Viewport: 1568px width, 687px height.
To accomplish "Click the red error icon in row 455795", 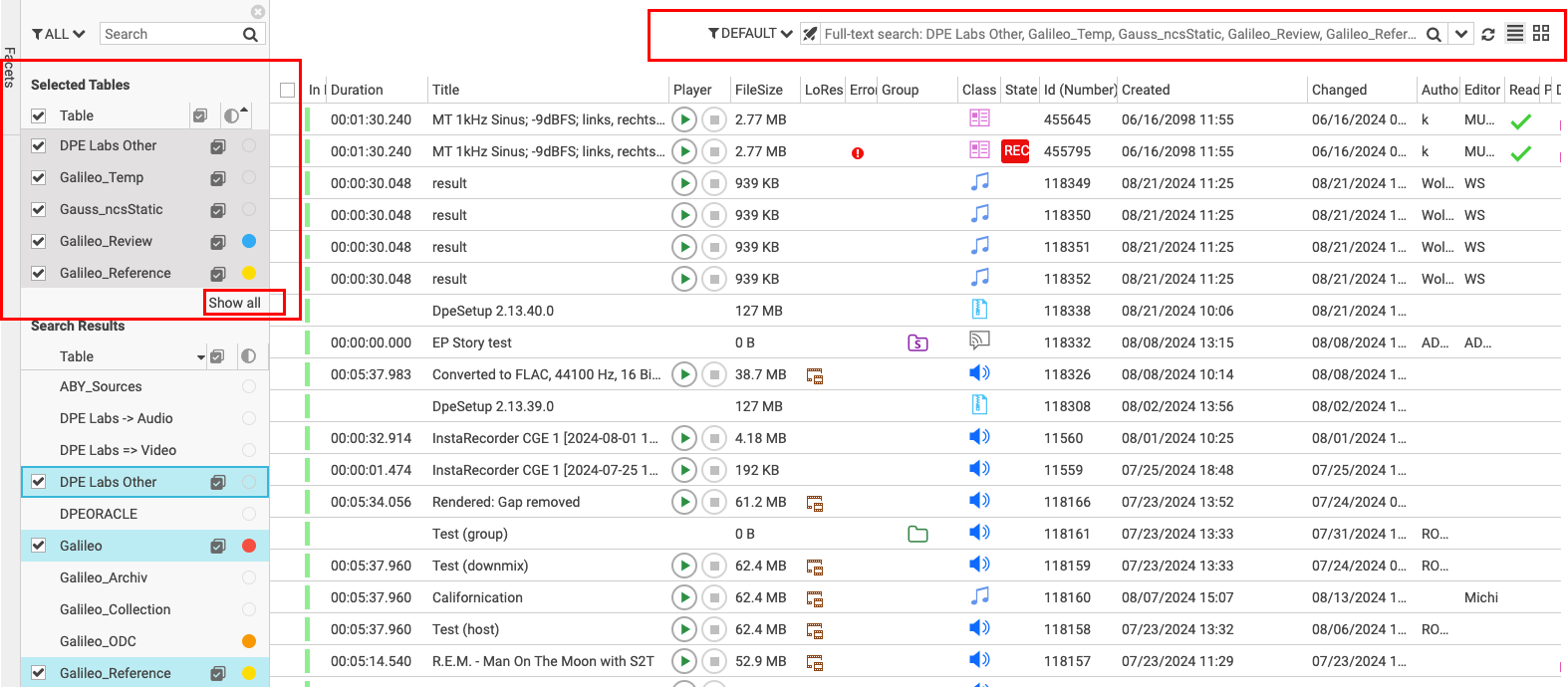I will pos(858,153).
